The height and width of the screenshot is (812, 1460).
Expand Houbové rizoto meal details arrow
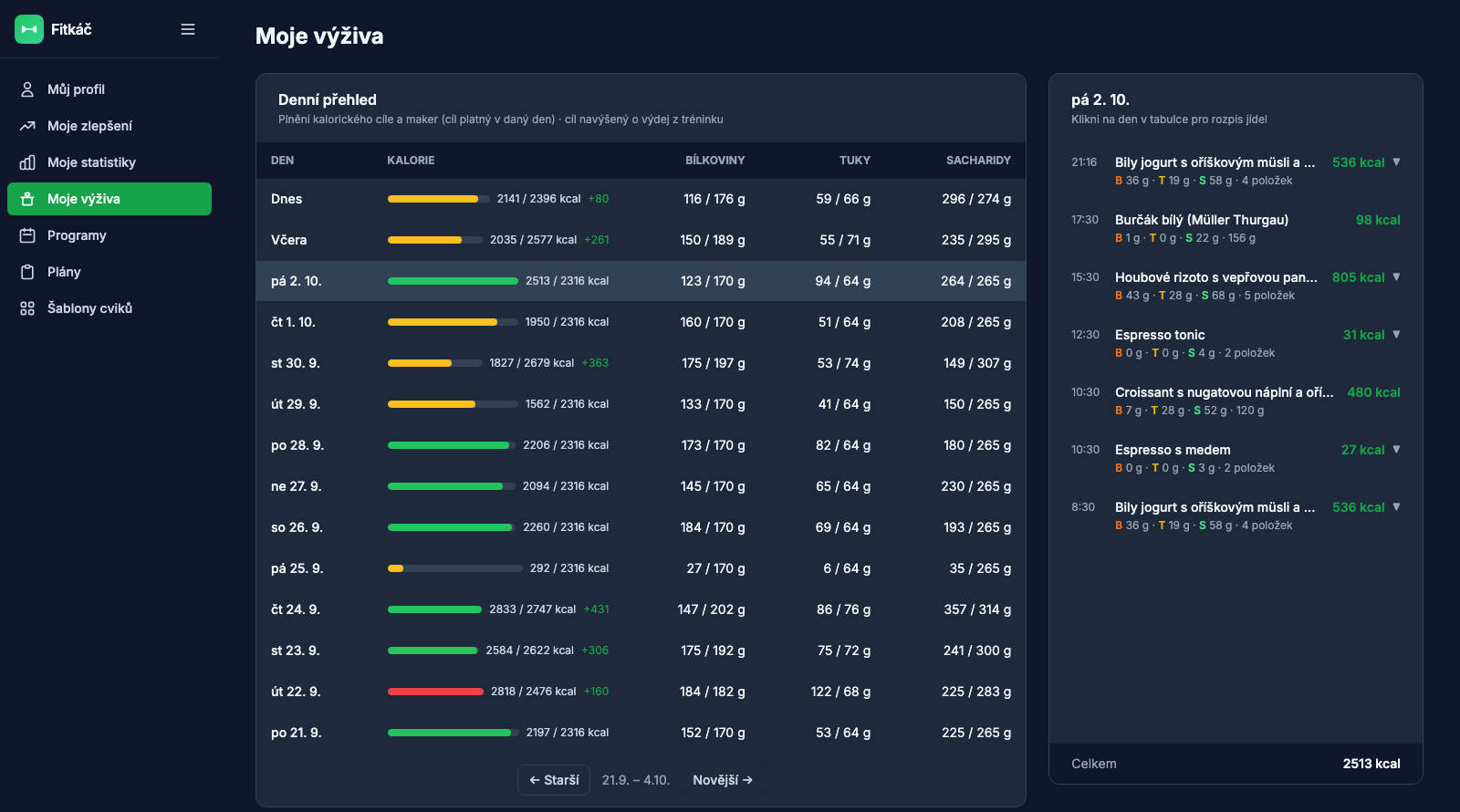tap(1396, 277)
